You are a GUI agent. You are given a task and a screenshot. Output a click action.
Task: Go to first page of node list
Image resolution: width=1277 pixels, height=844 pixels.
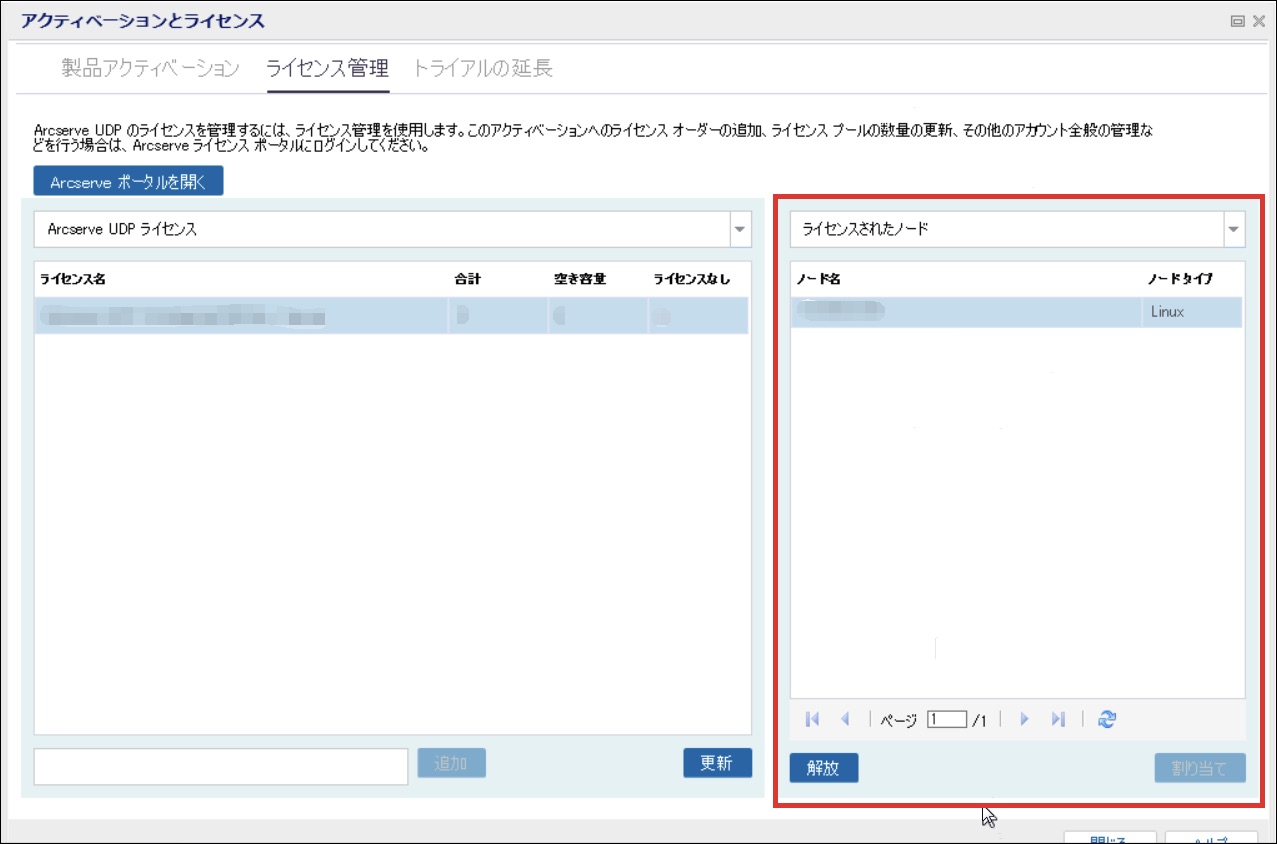(x=812, y=719)
